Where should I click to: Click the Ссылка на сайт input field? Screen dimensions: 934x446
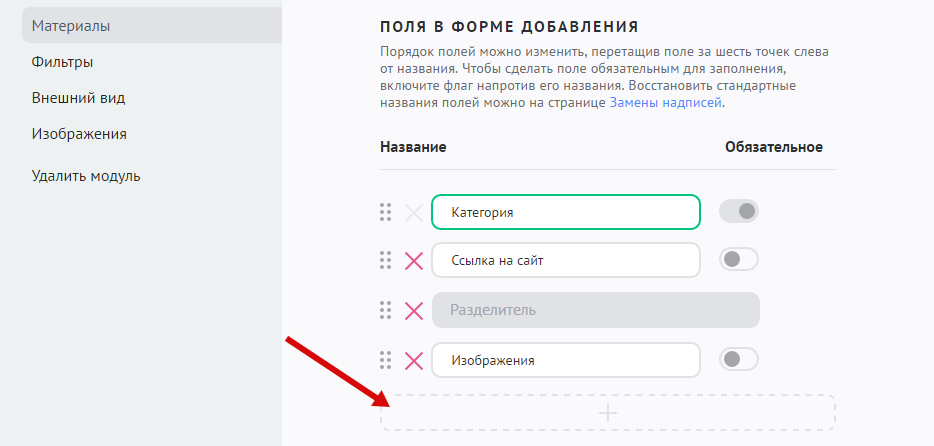(x=565, y=260)
